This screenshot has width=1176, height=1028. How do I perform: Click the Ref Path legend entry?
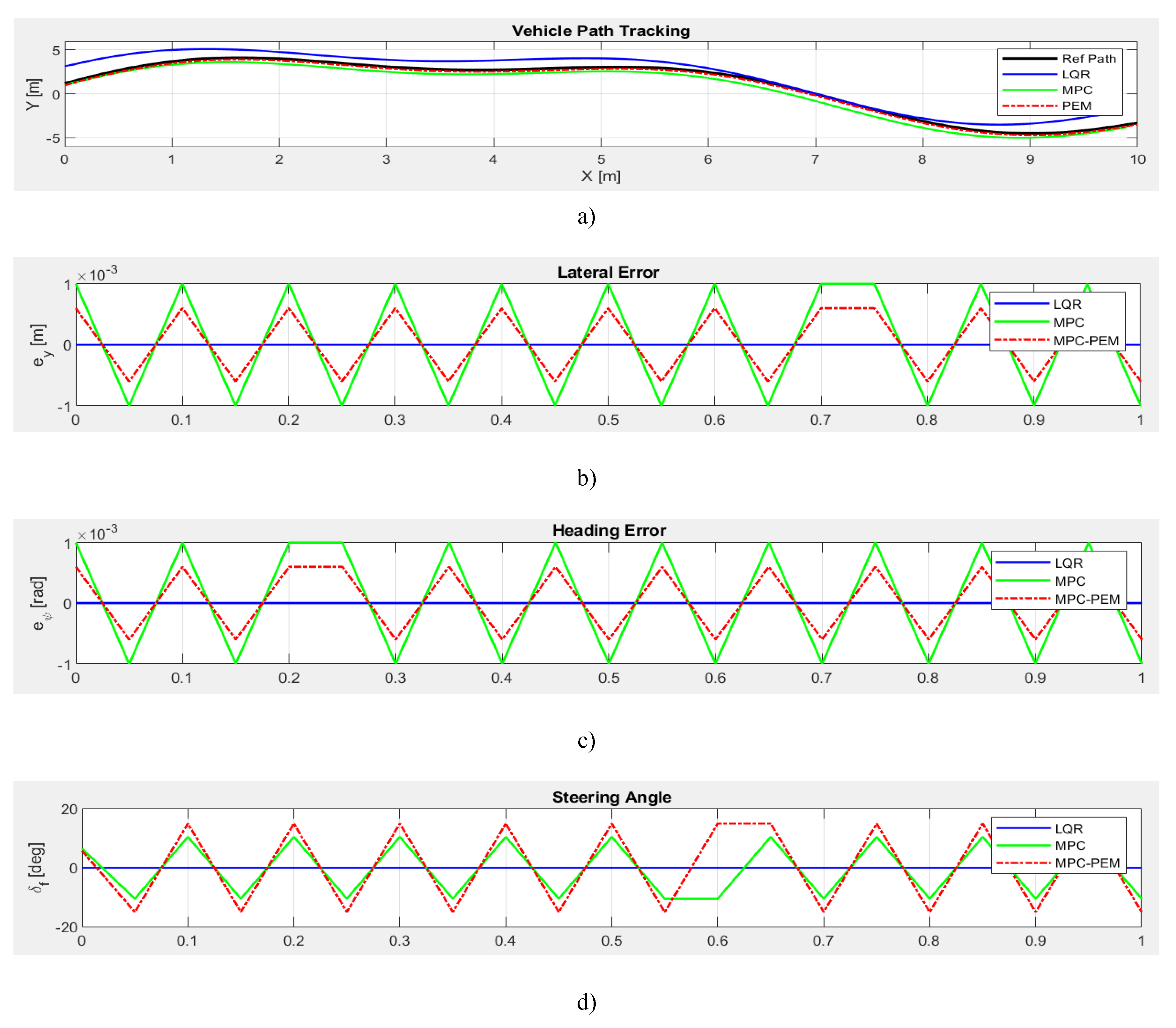tap(1088, 59)
